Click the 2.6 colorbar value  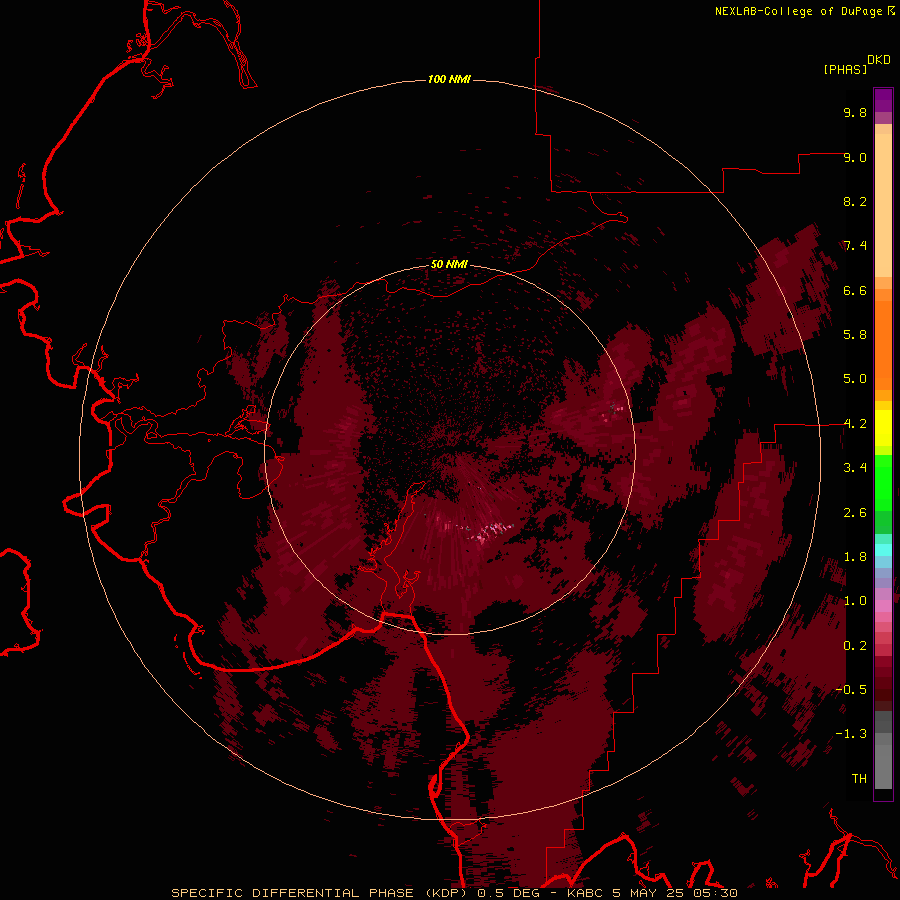[x=855, y=513]
